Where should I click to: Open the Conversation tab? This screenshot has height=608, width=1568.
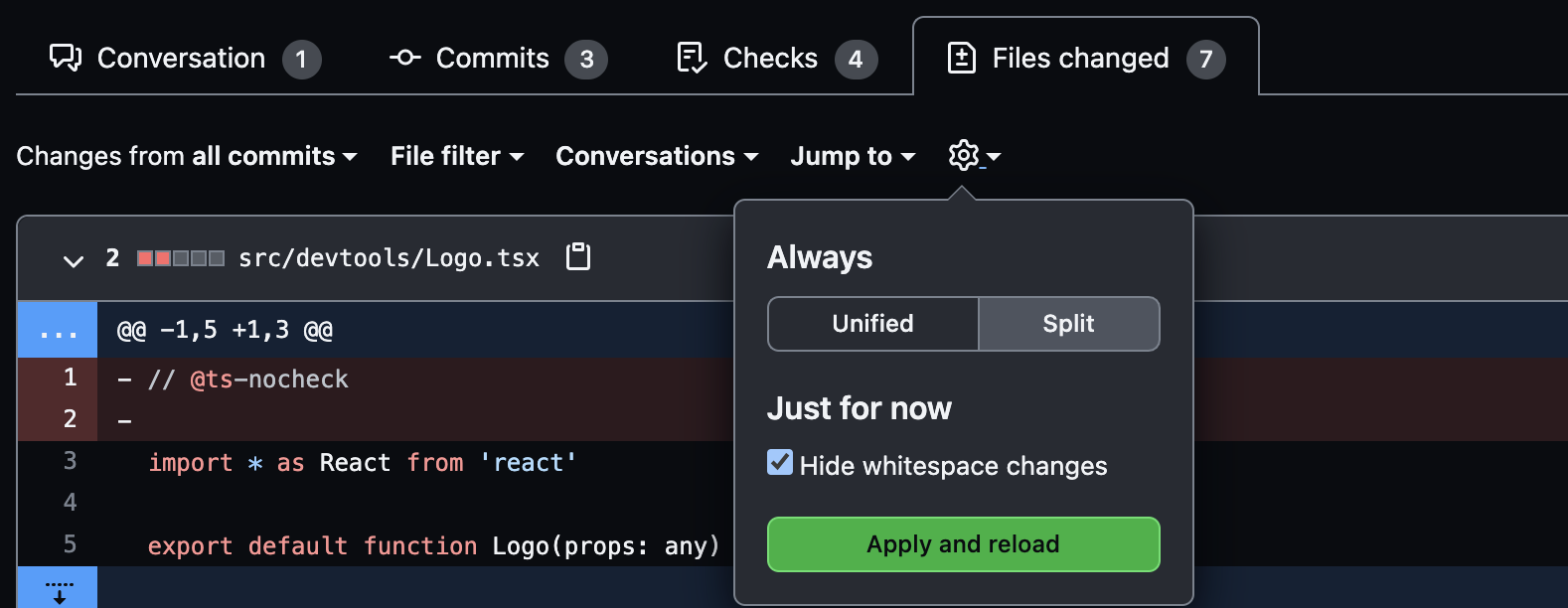click(x=185, y=59)
